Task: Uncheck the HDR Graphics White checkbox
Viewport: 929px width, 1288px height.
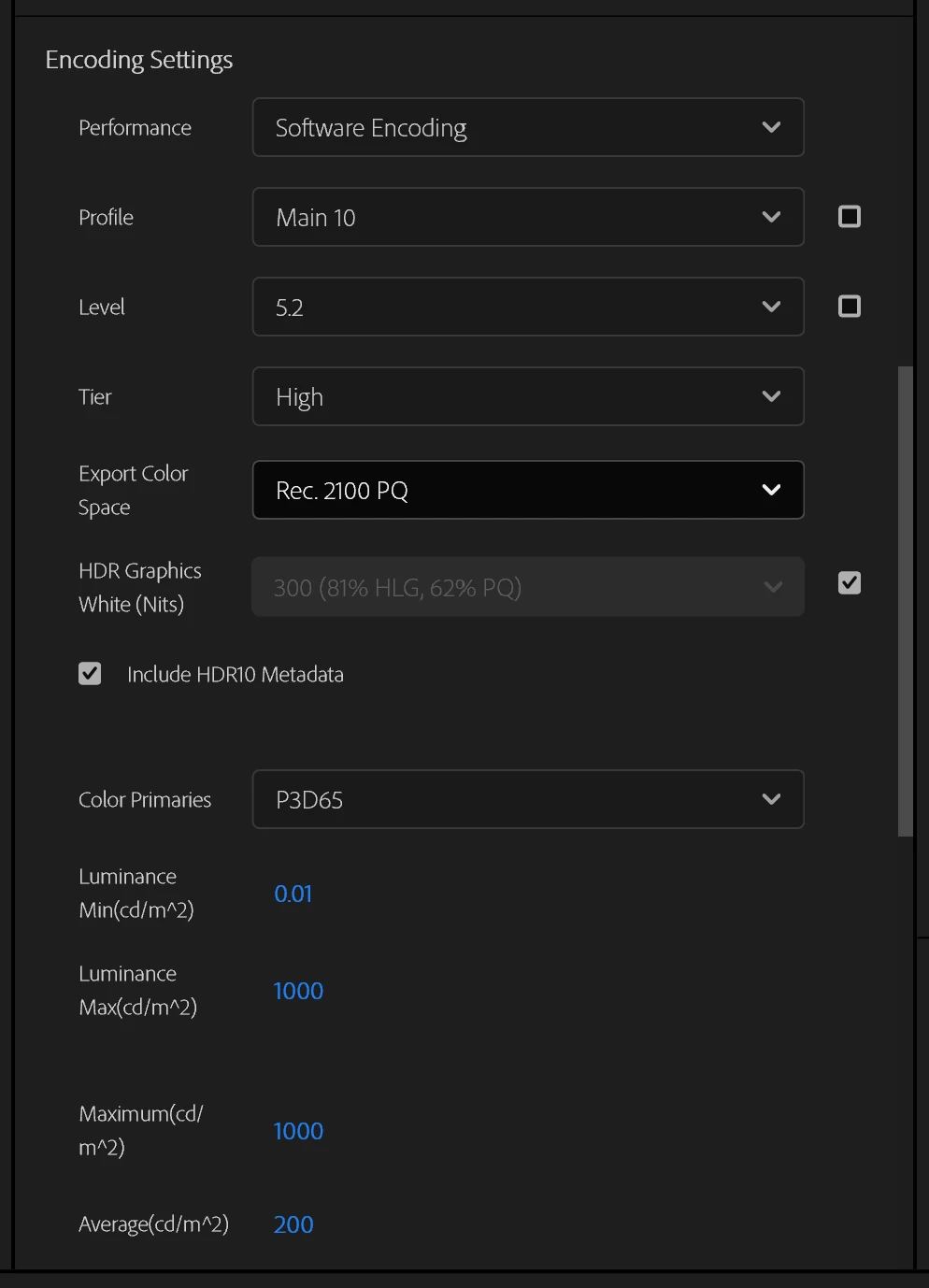Action: point(850,583)
